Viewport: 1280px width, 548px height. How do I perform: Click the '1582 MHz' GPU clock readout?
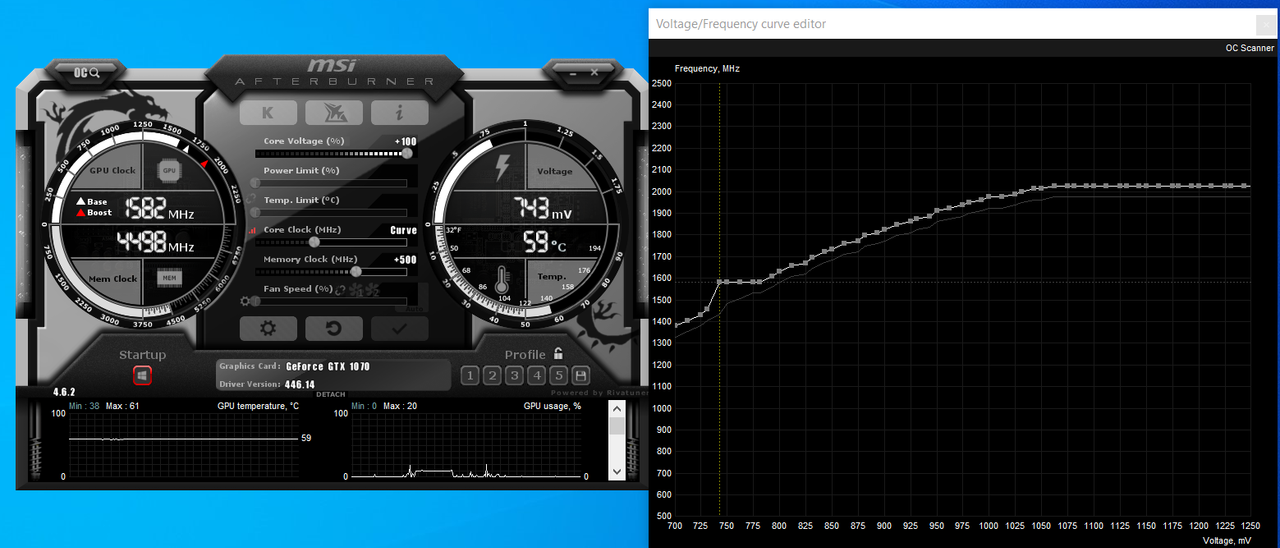(x=159, y=208)
